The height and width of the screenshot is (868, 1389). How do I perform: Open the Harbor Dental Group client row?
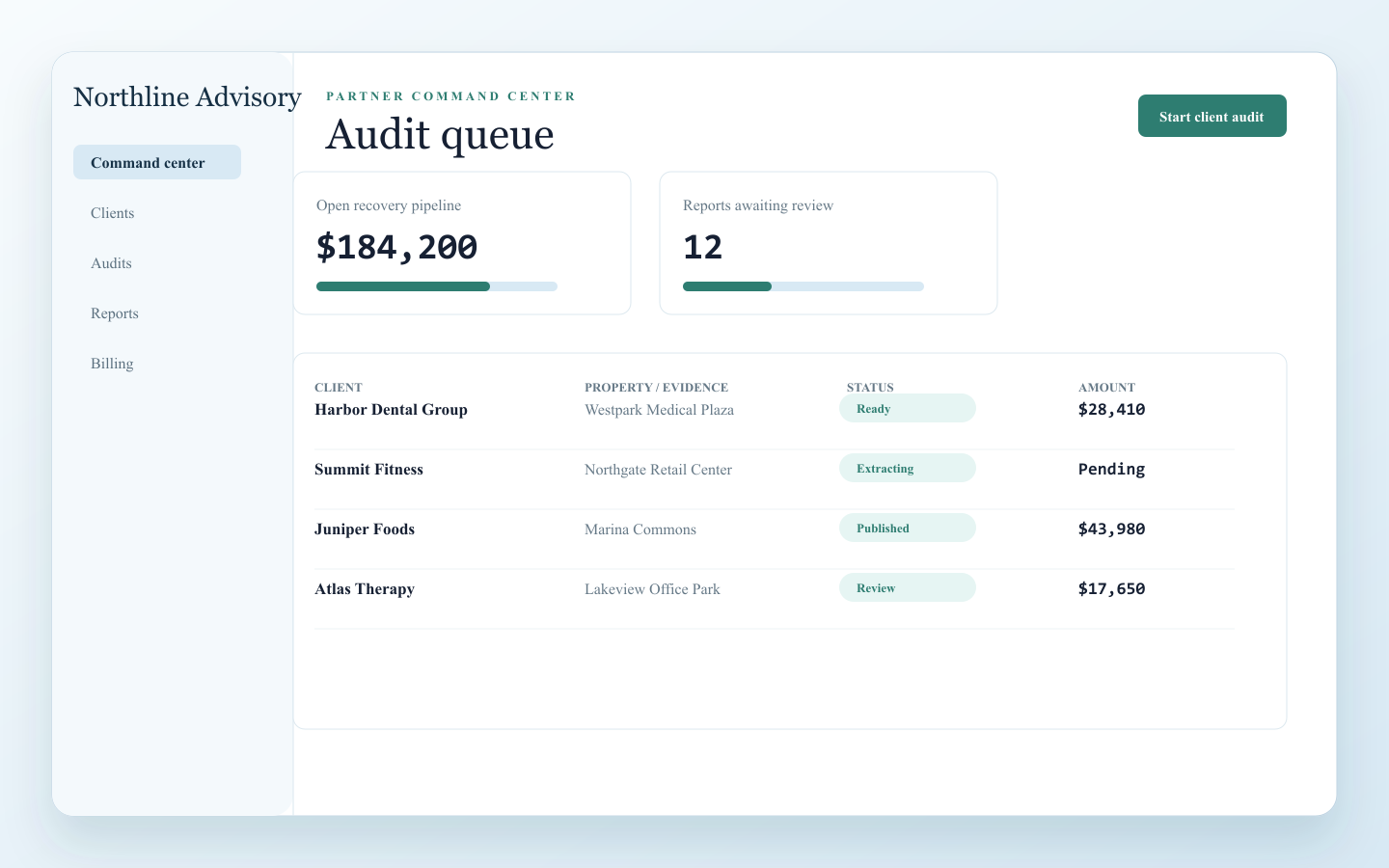coord(775,420)
